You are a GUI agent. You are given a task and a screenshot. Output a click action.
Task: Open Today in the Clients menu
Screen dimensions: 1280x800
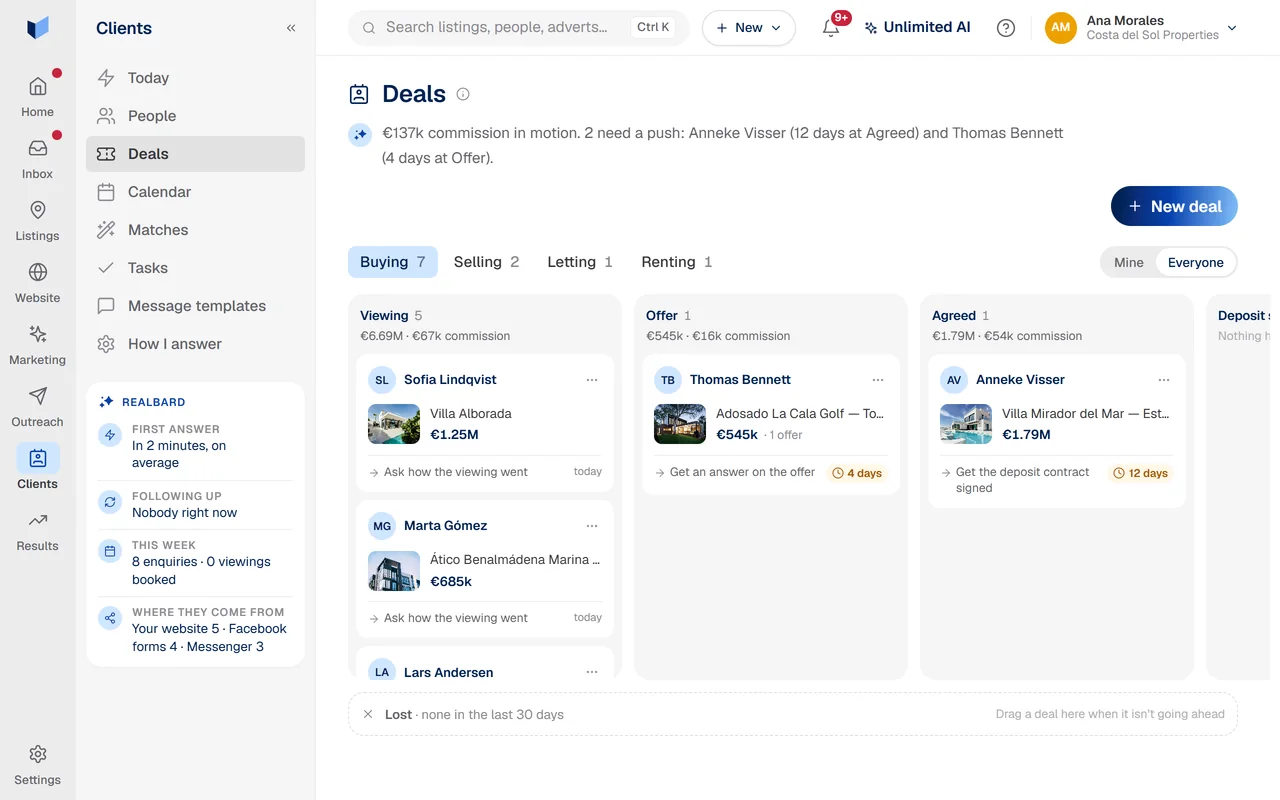click(x=196, y=78)
